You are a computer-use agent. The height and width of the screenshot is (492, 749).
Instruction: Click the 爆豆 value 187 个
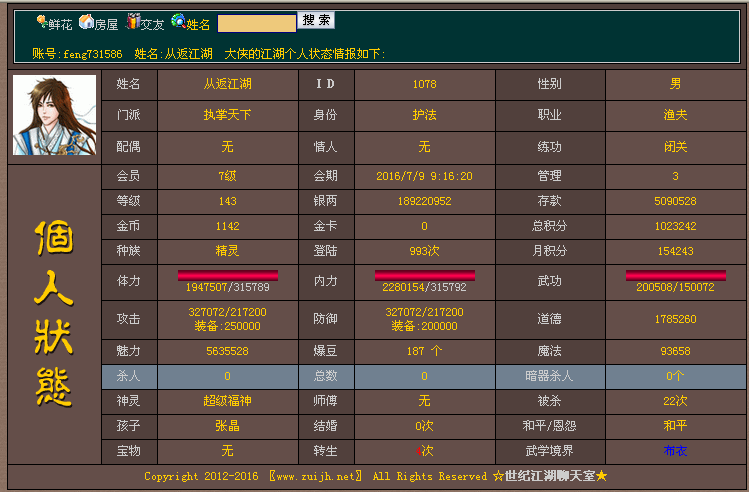(x=425, y=351)
